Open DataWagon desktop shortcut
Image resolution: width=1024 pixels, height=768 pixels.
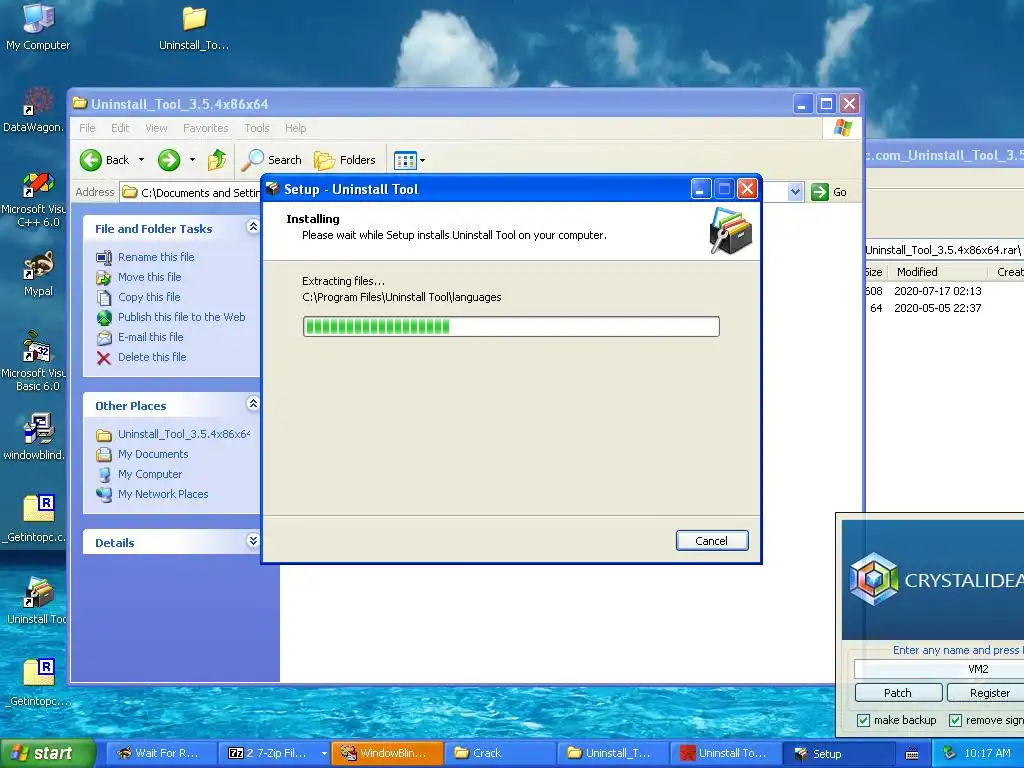[34, 110]
